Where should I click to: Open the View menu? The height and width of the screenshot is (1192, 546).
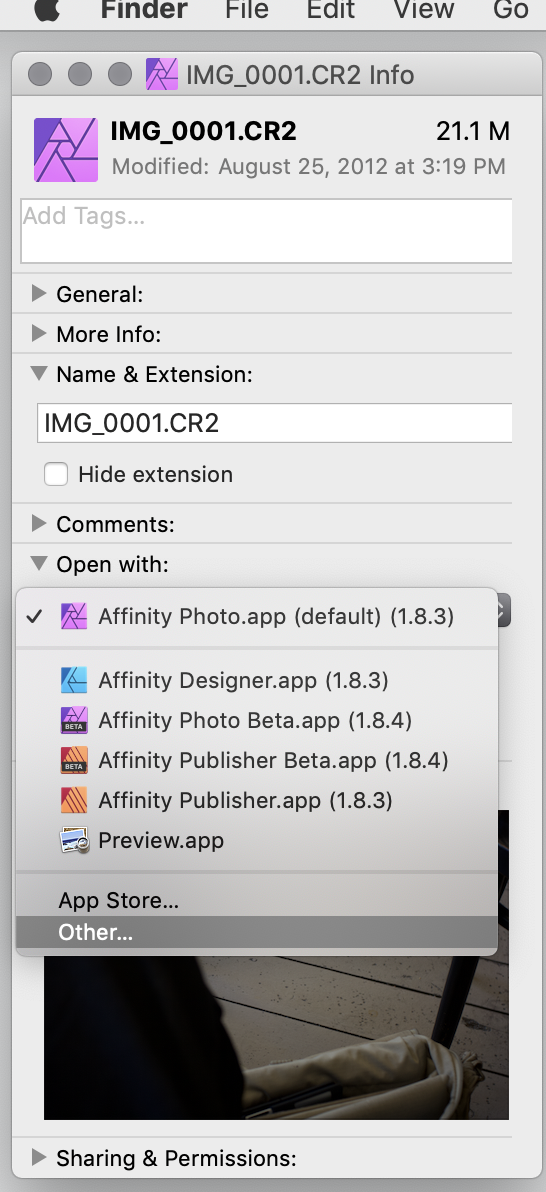tap(424, 10)
